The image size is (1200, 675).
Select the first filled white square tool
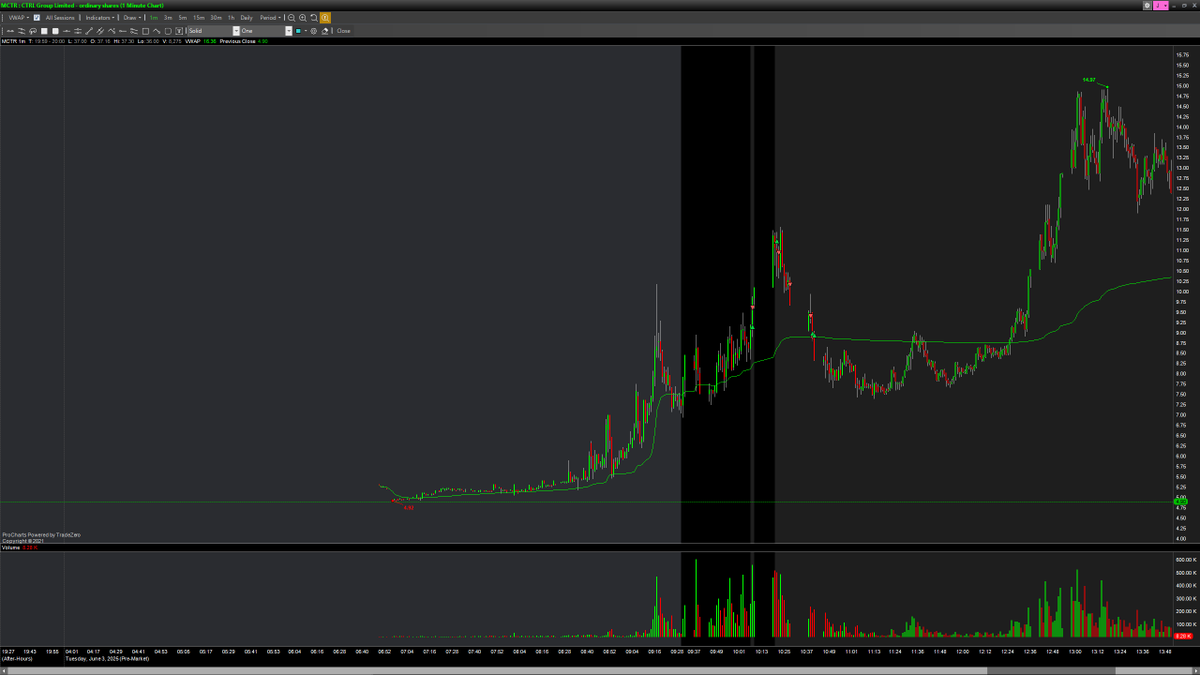[44, 31]
